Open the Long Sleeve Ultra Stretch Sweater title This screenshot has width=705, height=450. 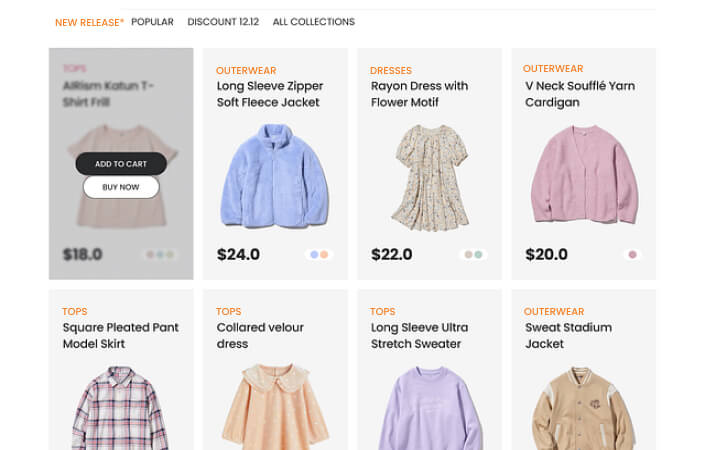tap(418, 335)
